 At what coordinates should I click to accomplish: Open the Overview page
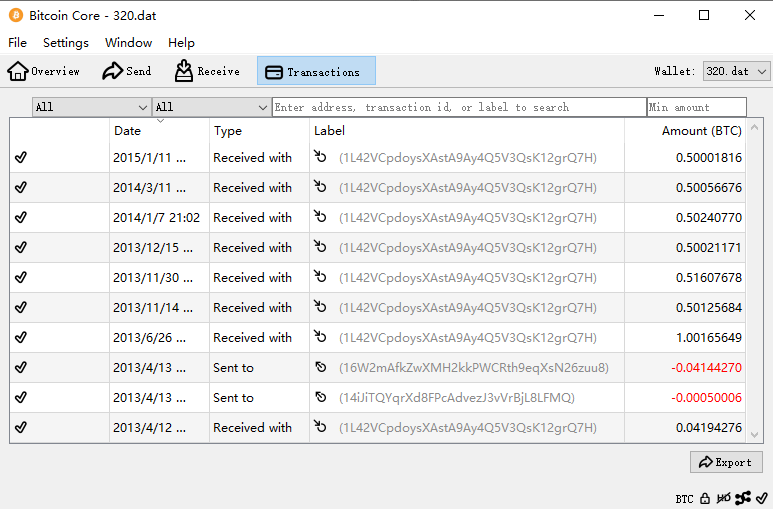click(44, 71)
